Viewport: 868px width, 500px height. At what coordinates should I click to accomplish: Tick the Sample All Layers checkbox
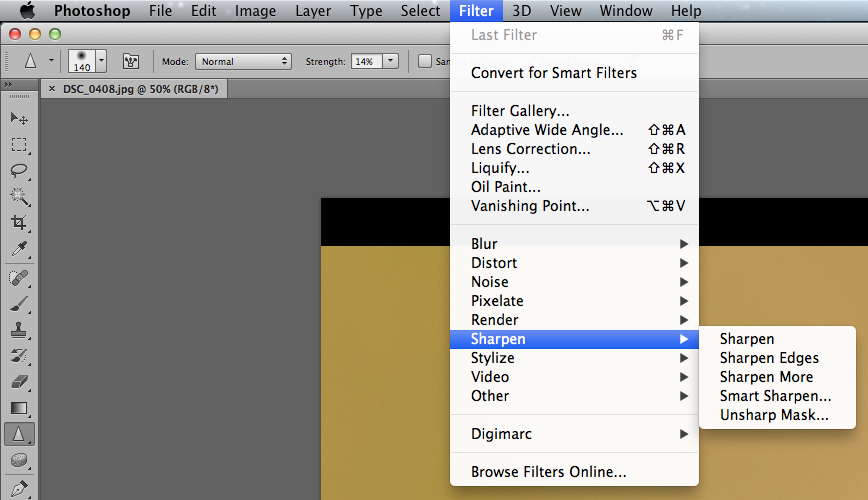pyautogui.click(x=425, y=61)
